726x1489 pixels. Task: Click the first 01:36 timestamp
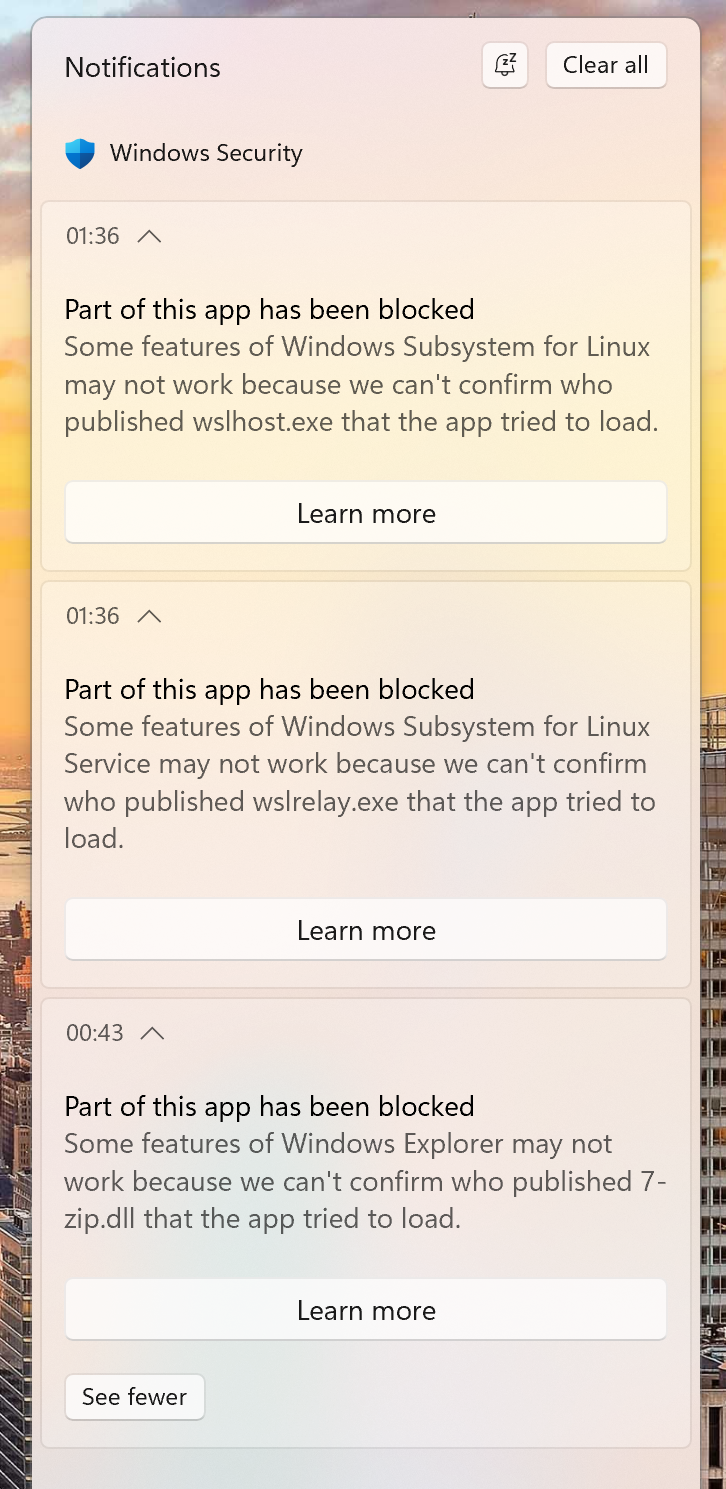(x=92, y=235)
